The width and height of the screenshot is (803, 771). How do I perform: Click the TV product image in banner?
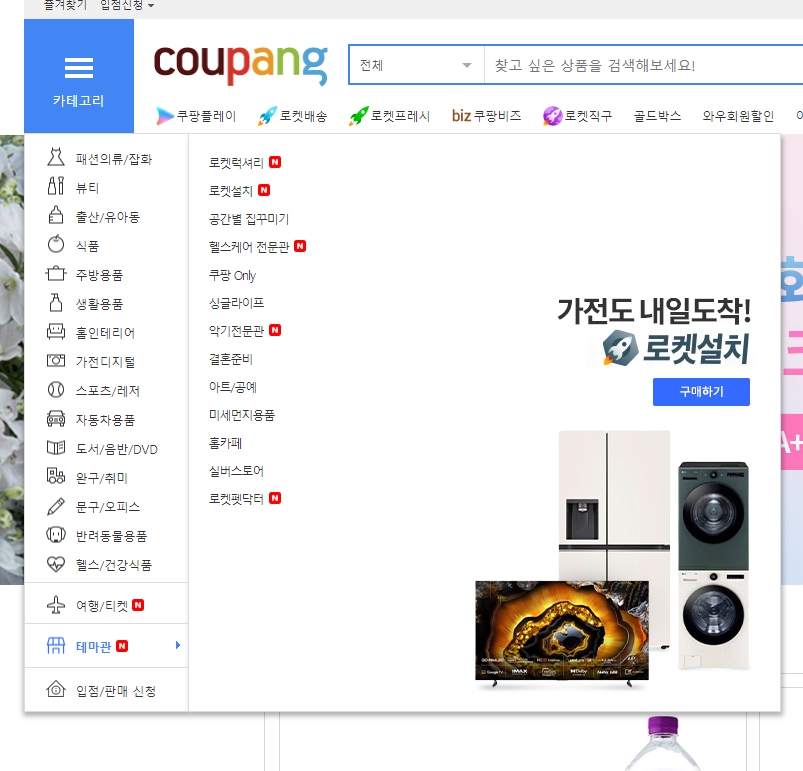coord(562,633)
